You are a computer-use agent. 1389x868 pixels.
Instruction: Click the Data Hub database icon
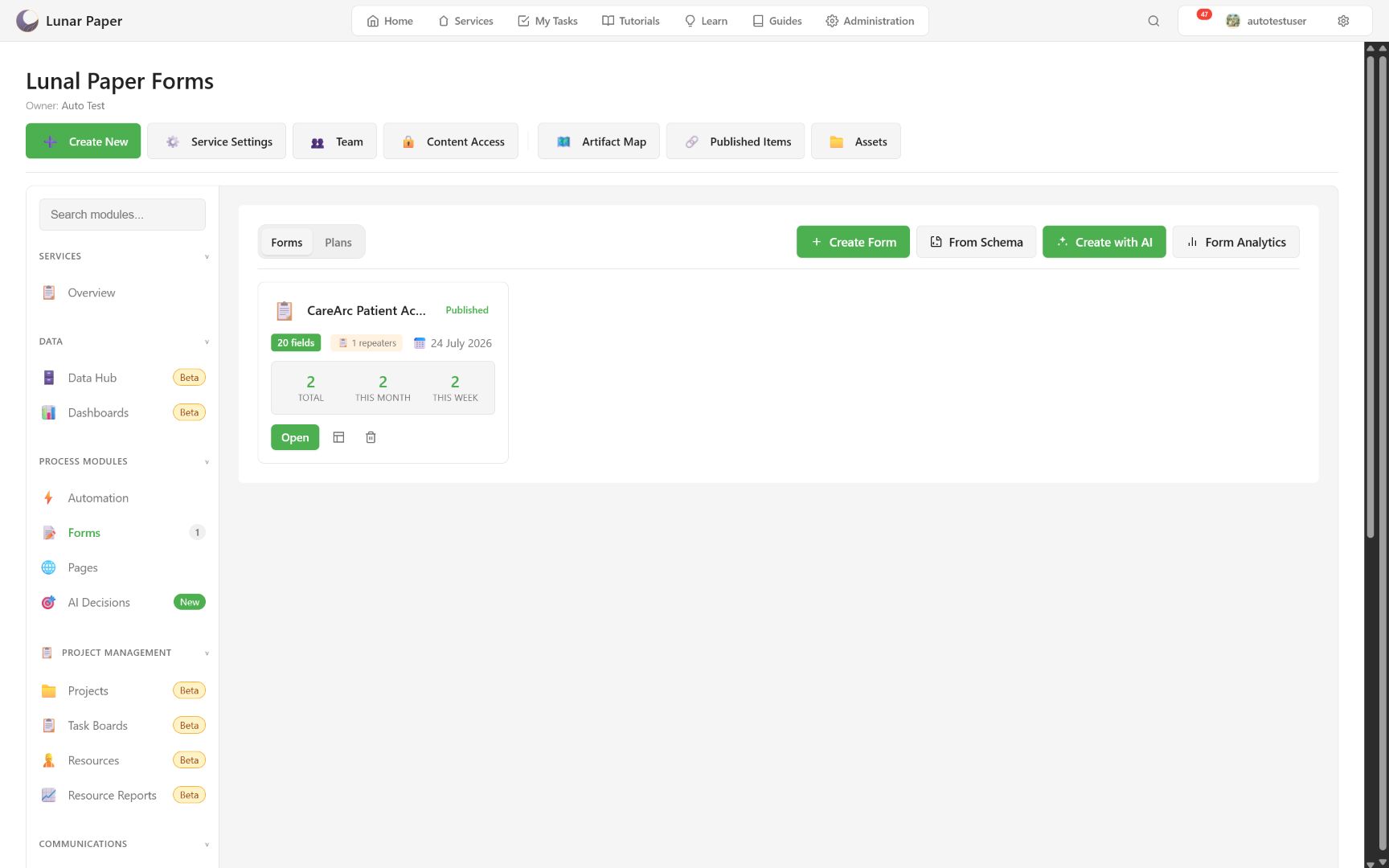pos(49,378)
